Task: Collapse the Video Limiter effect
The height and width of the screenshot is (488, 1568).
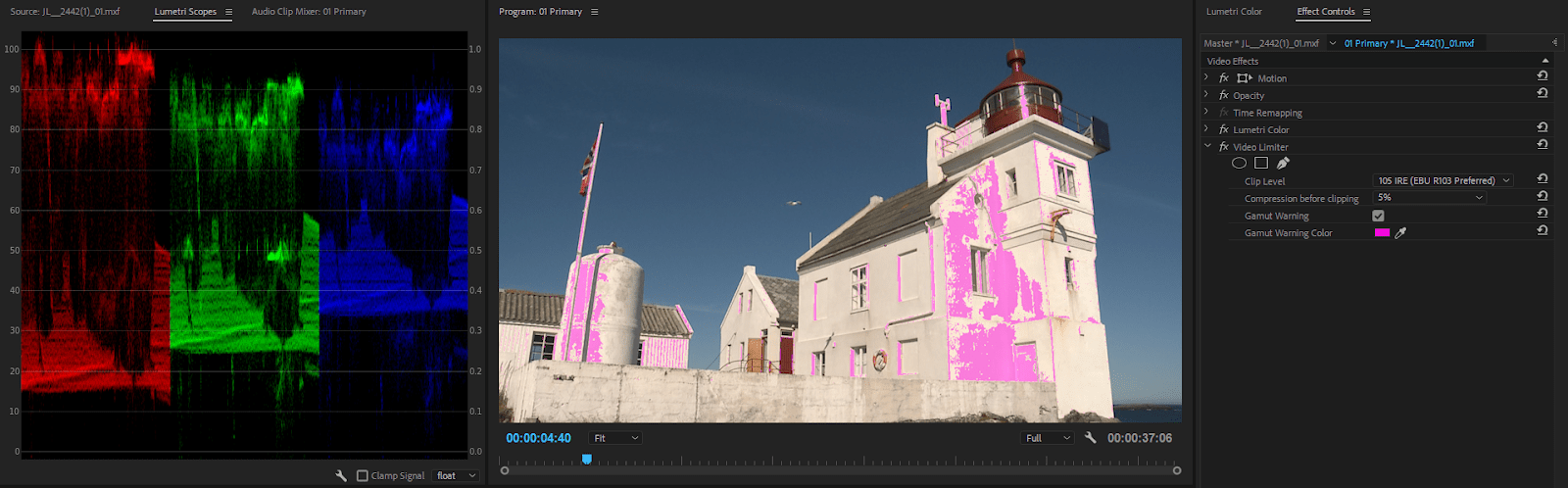Action: click(x=1206, y=146)
